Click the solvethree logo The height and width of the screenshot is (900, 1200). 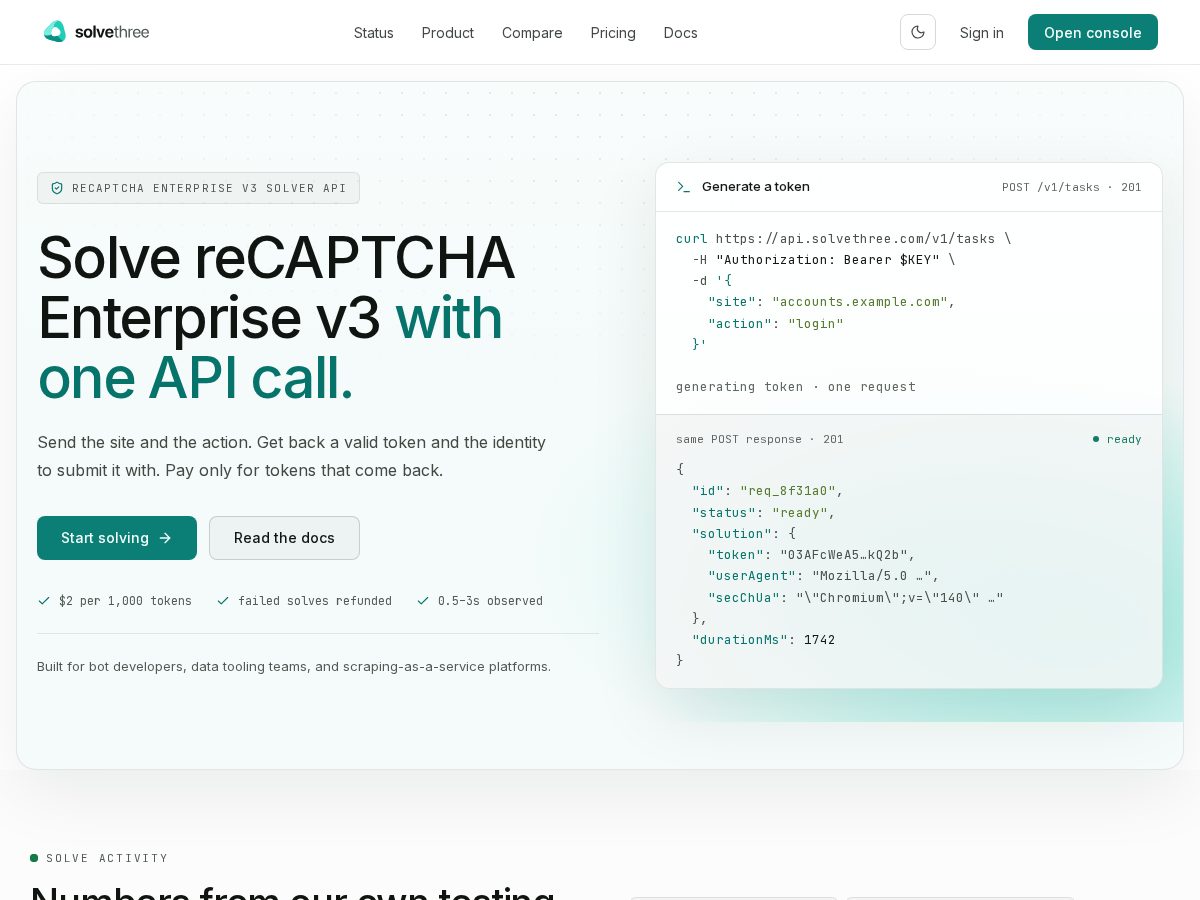click(x=96, y=32)
